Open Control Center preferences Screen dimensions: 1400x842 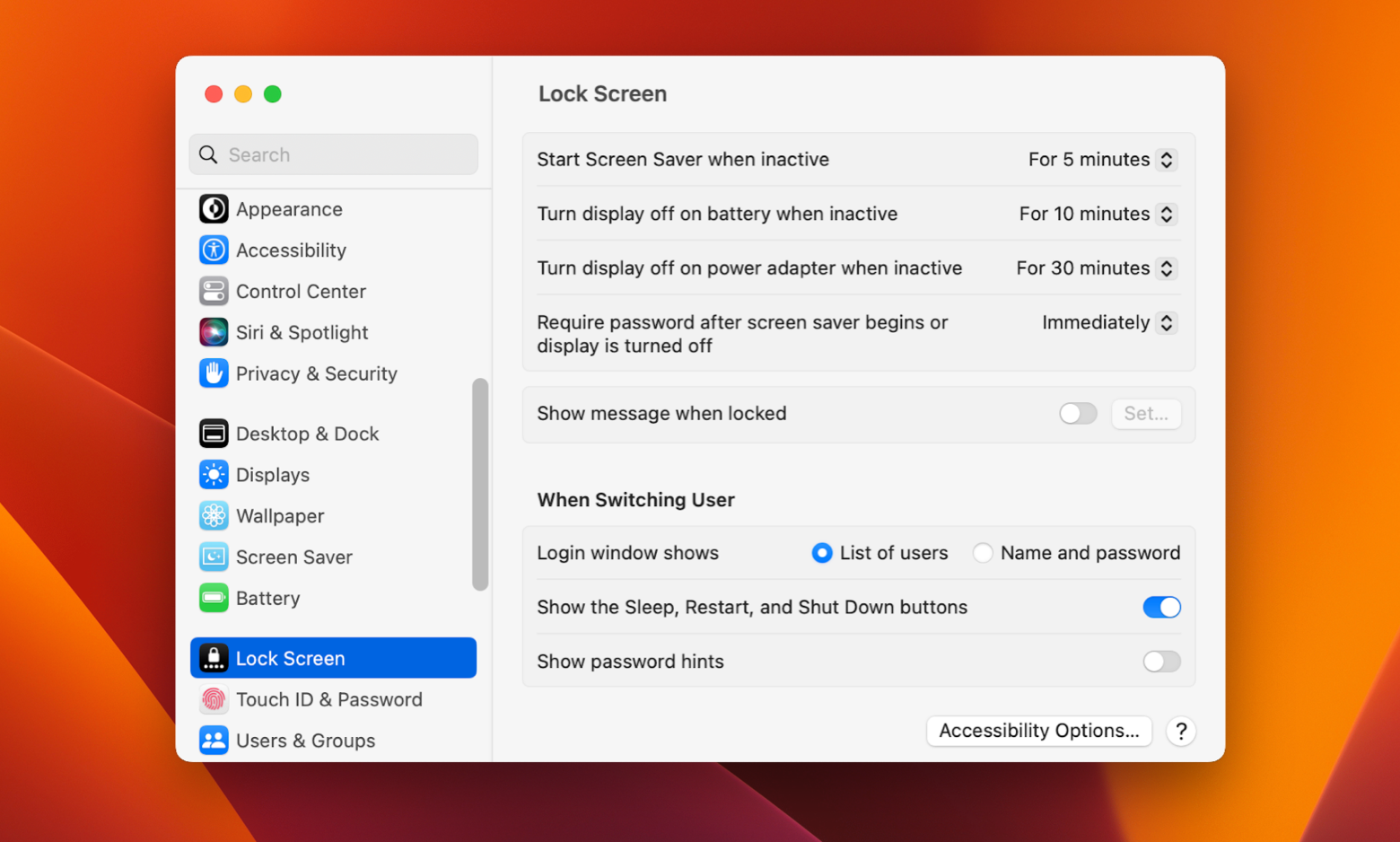(x=214, y=291)
